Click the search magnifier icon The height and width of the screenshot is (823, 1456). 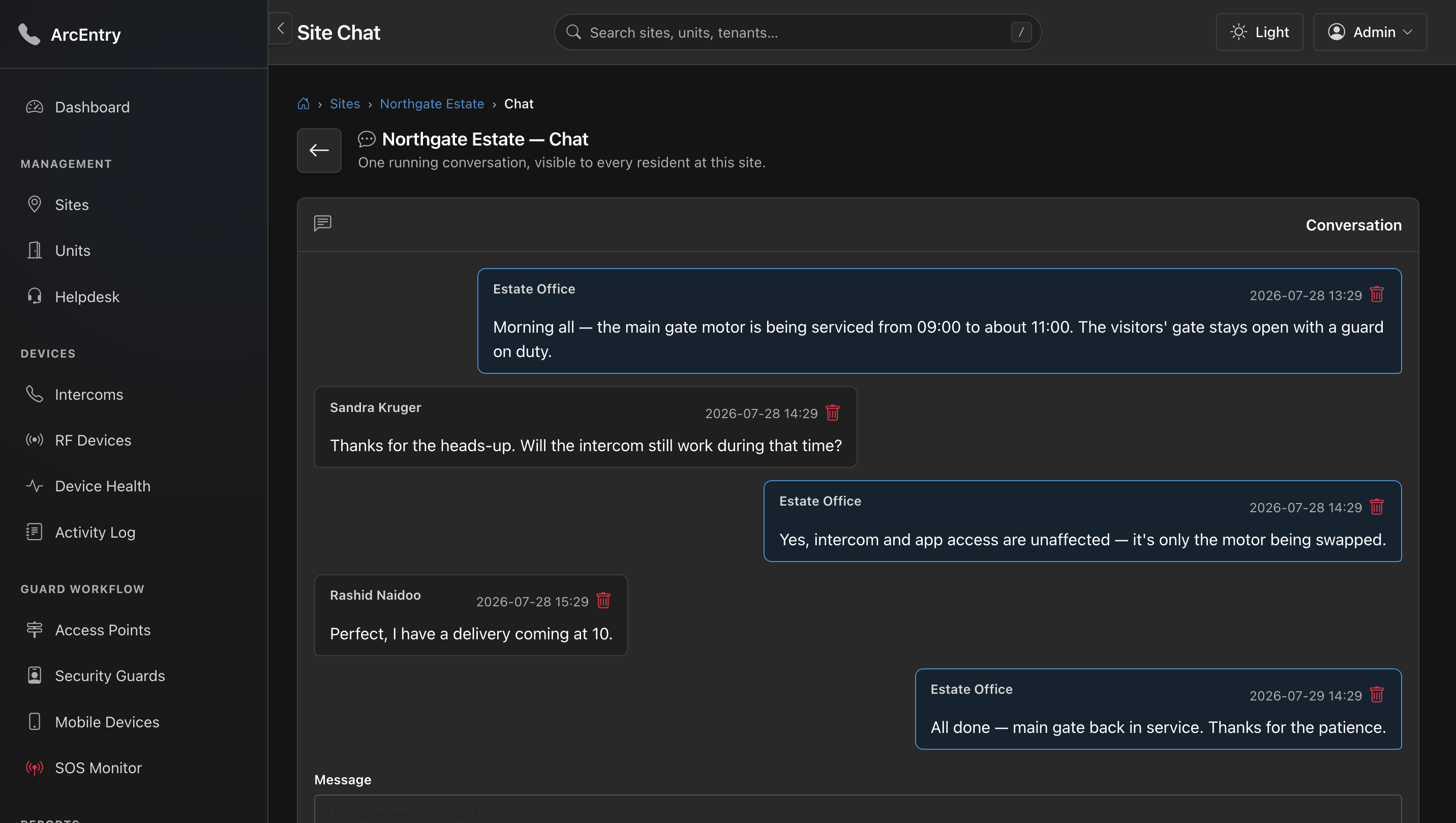pyautogui.click(x=573, y=32)
